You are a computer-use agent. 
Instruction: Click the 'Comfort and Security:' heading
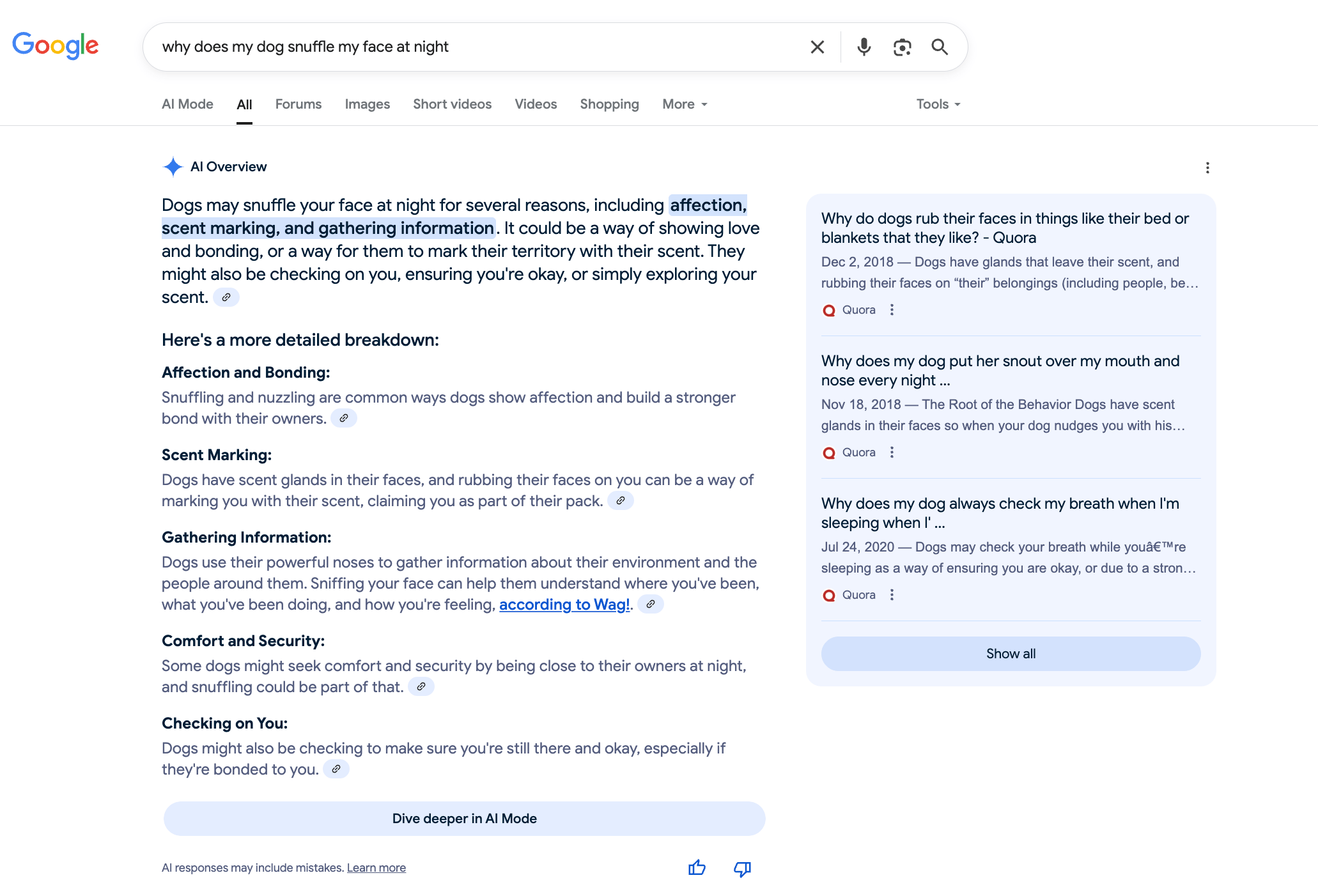click(244, 641)
